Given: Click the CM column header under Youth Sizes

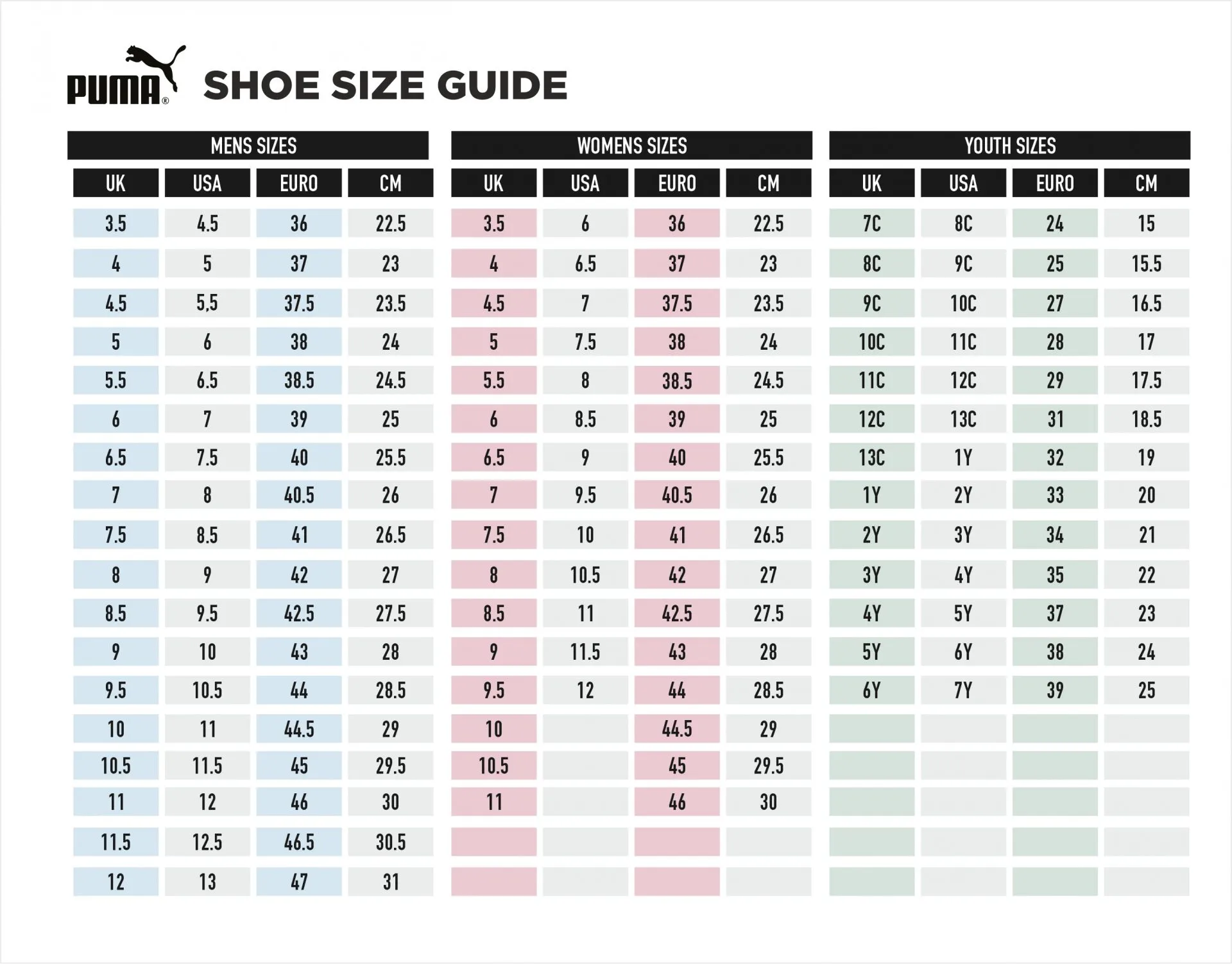Looking at the screenshot, I should click(1147, 183).
